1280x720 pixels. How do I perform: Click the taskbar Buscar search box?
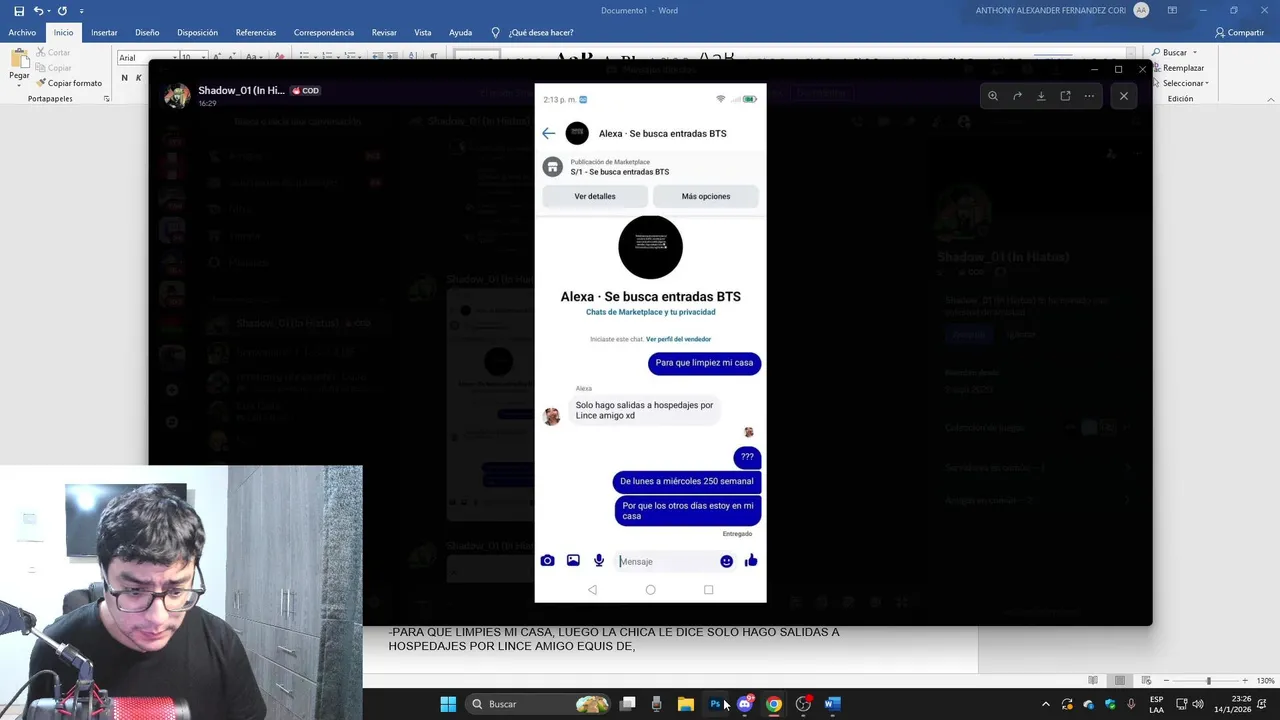tap(538, 704)
